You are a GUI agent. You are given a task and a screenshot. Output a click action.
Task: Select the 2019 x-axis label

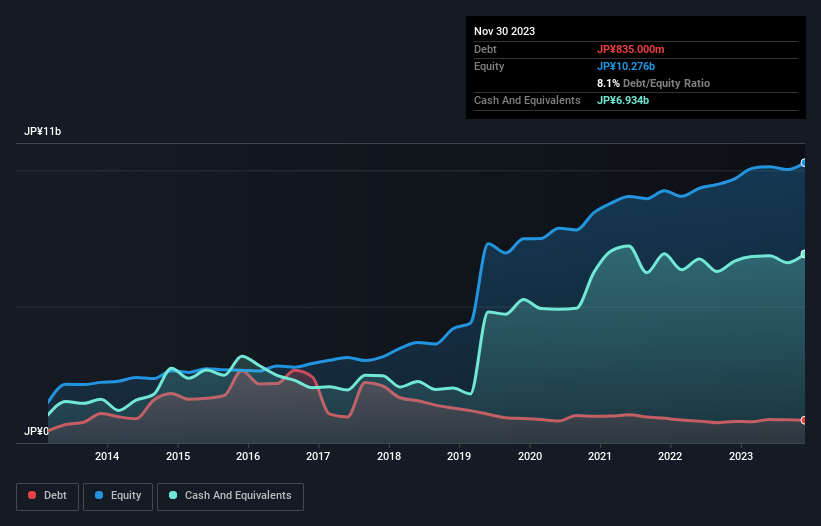tap(459, 456)
